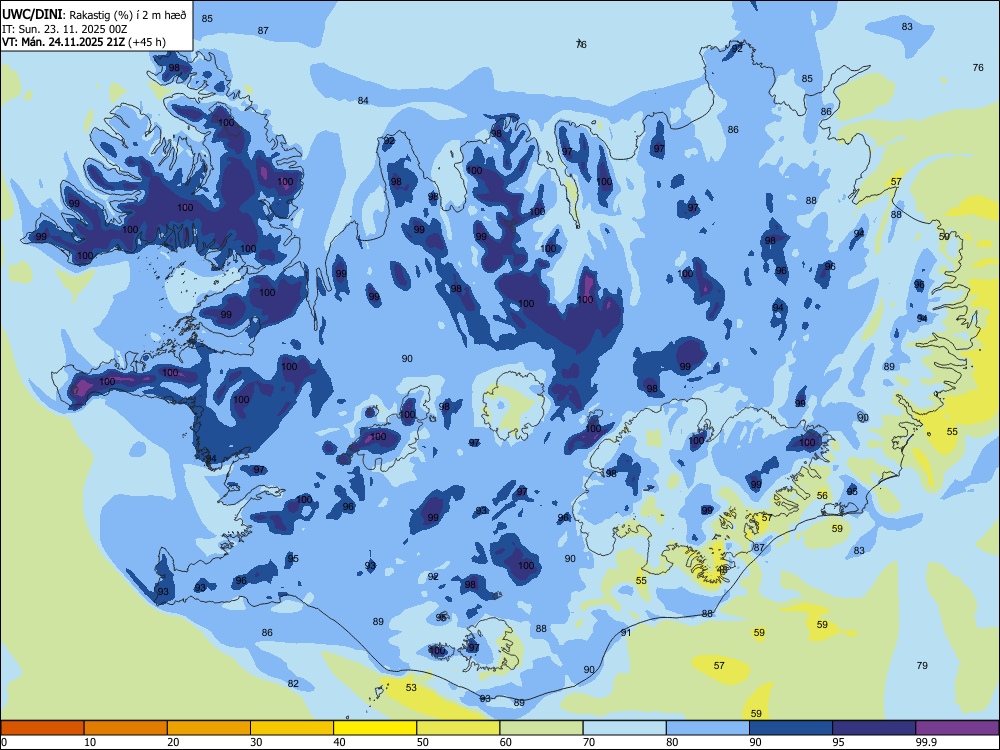Select the '79' humidity value on the map

(922, 666)
